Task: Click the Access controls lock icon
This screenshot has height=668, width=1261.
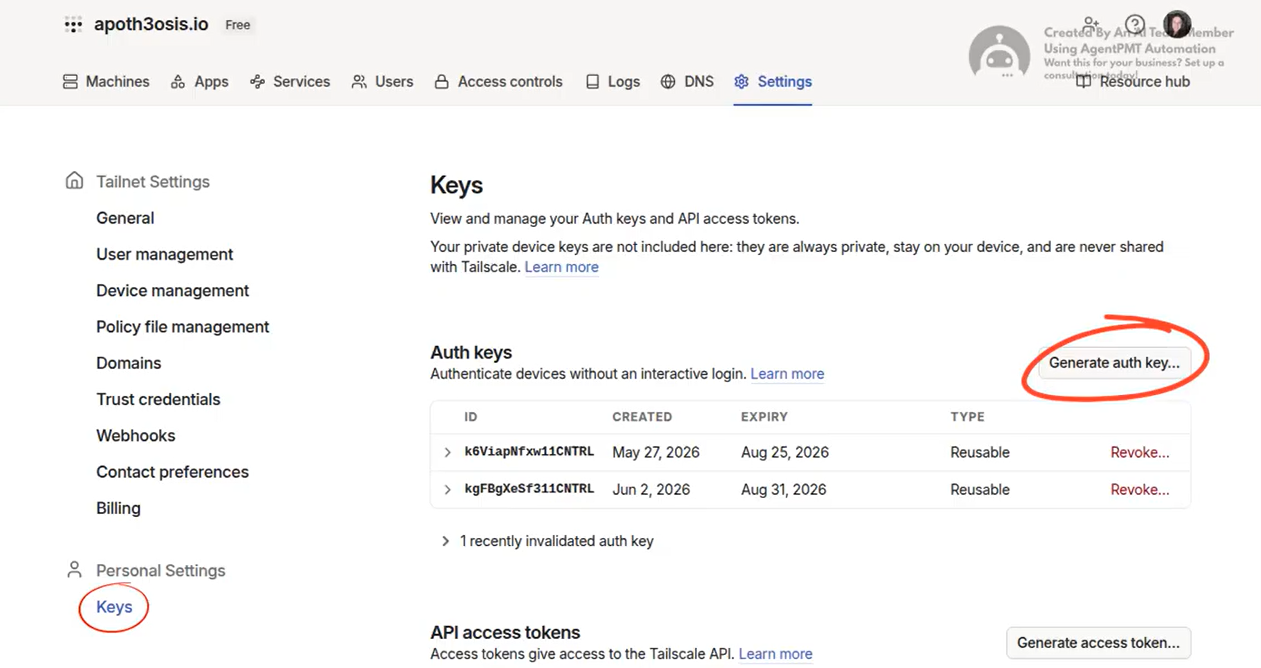Action: (441, 82)
